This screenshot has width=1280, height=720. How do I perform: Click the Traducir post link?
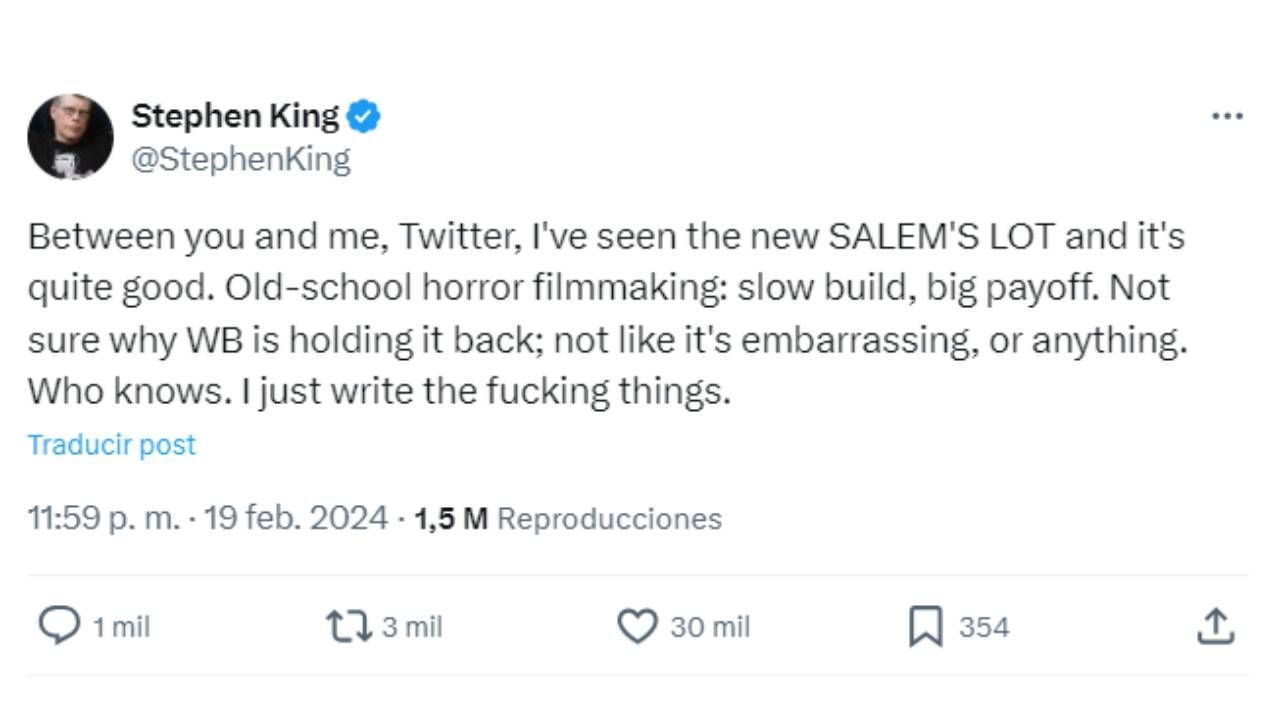click(111, 445)
